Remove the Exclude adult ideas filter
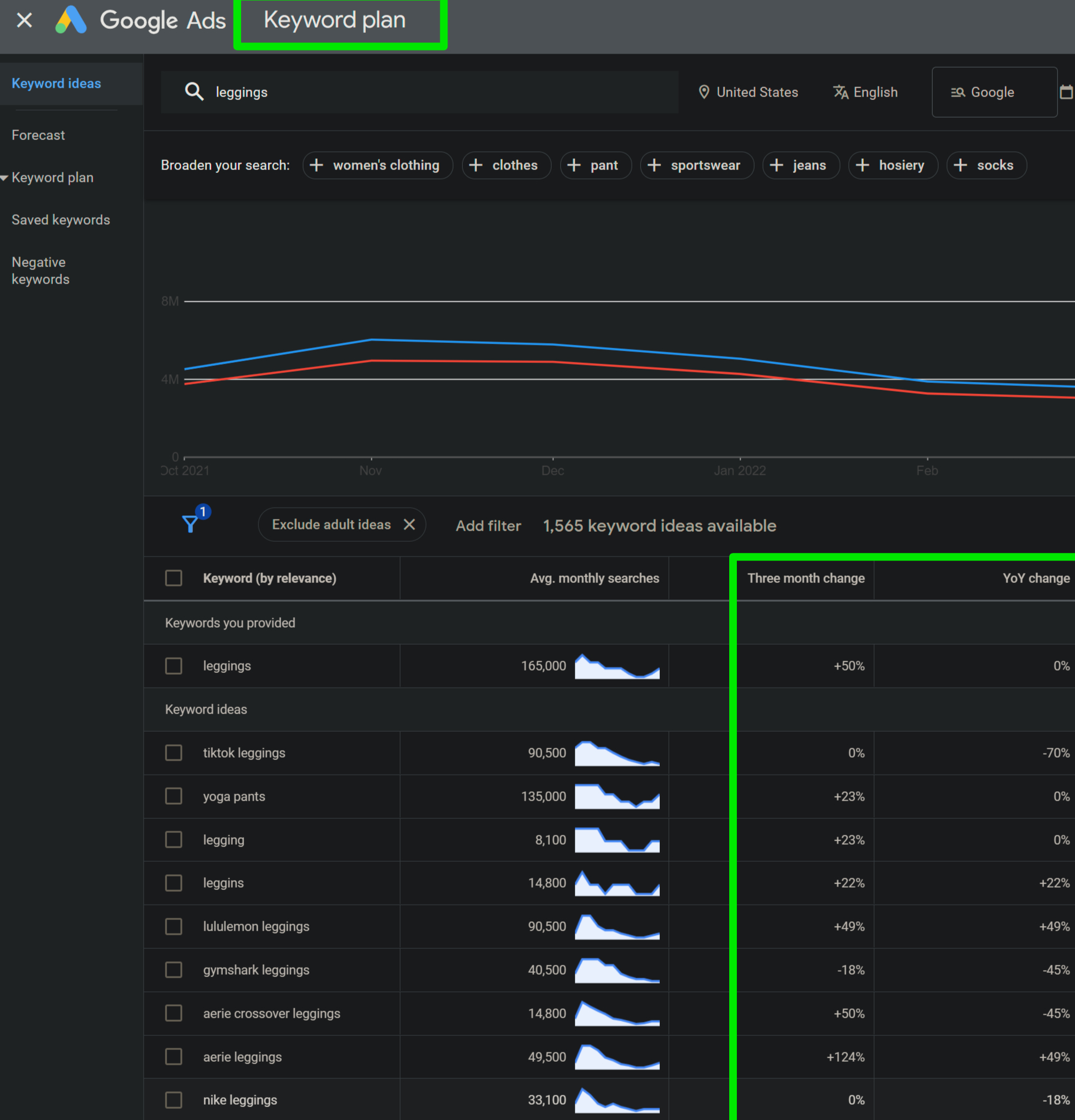 click(410, 524)
